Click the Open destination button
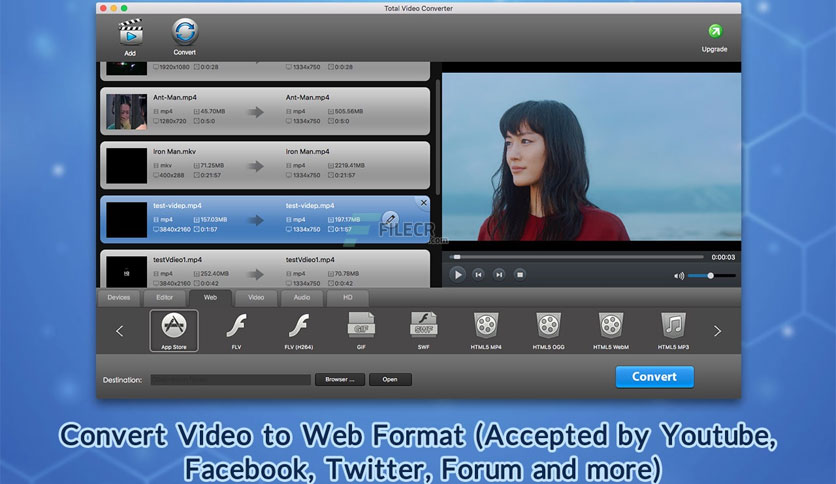836x484 pixels. (x=390, y=380)
